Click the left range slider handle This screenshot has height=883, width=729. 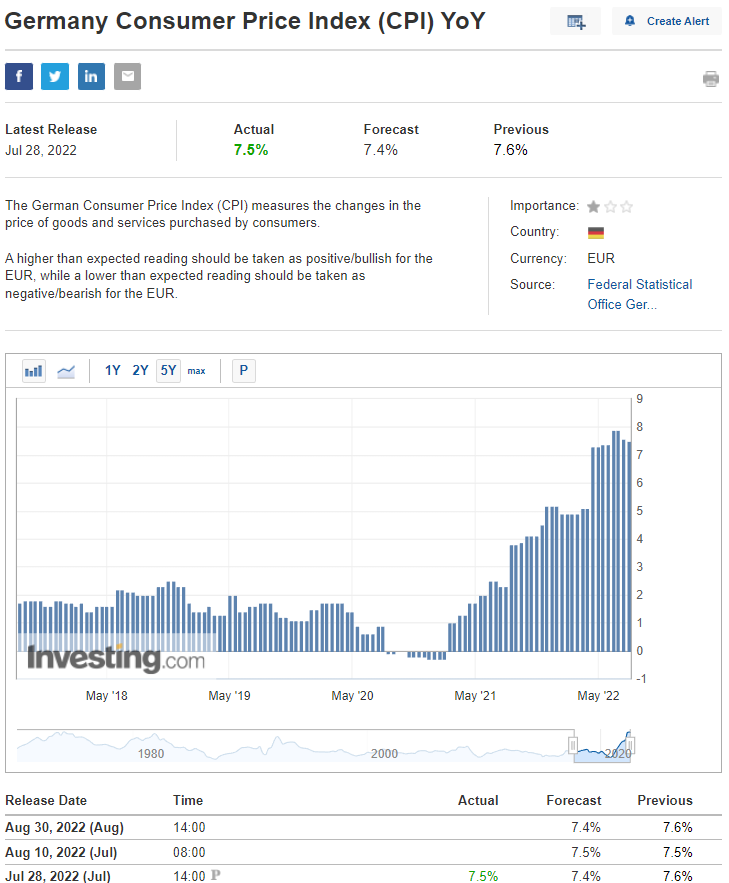(x=573, y=746)
